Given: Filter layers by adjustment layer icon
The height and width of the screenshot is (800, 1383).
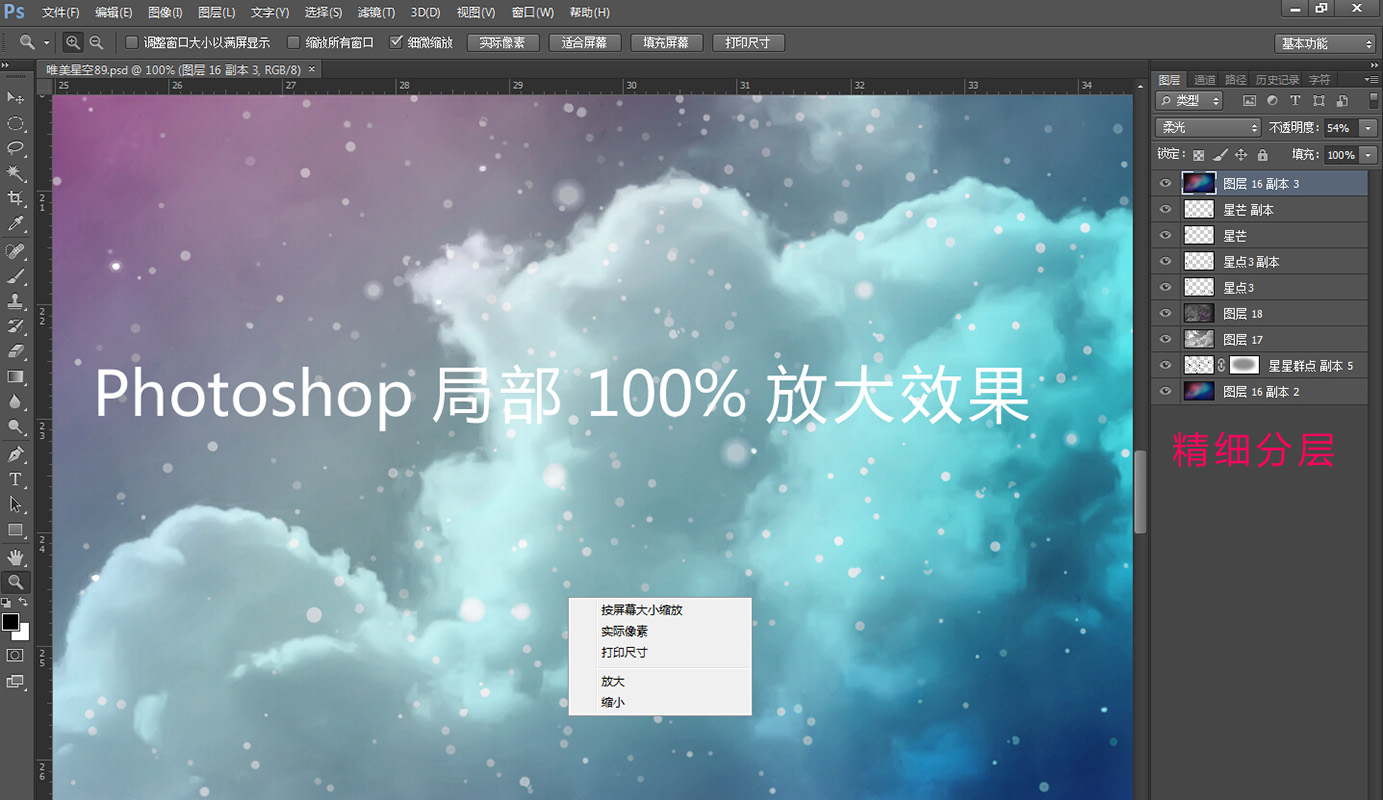Looking at the screenshot, I should (x=1272, y=101).
